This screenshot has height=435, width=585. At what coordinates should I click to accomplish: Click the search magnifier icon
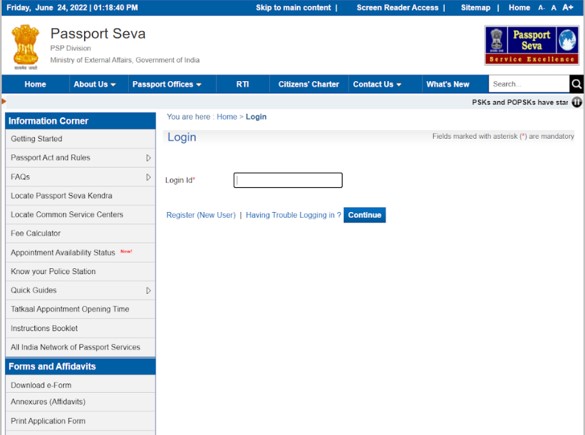pos(576,84)
